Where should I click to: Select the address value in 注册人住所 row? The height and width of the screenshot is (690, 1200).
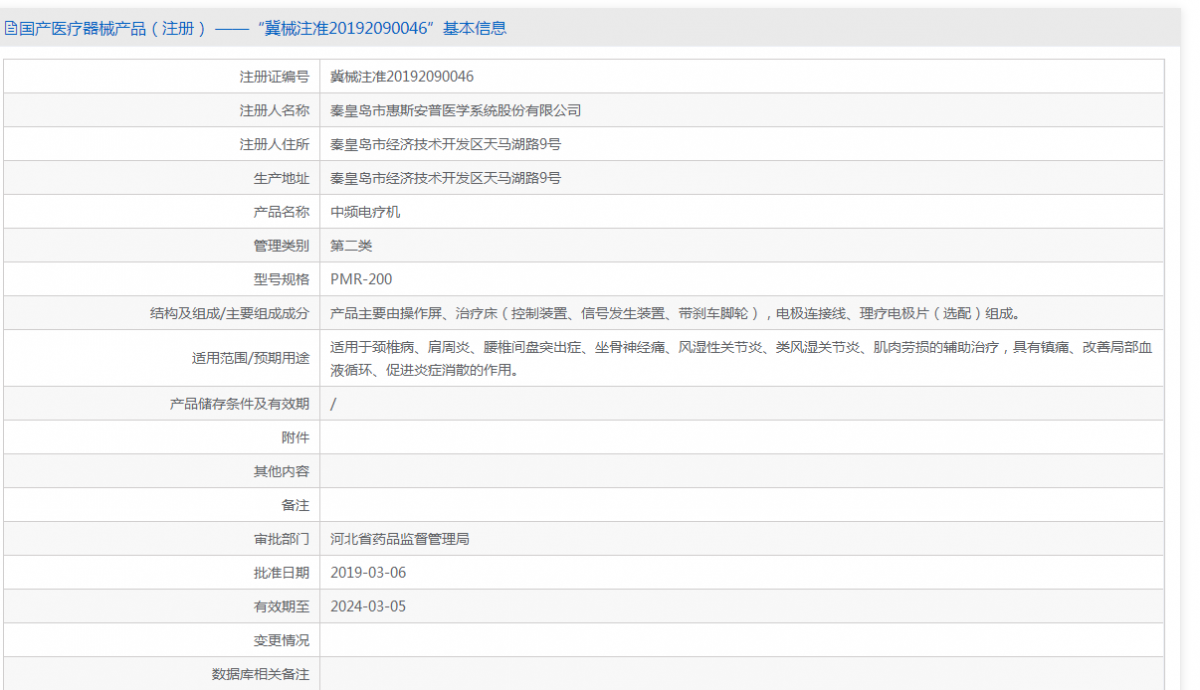pos(446,144)
